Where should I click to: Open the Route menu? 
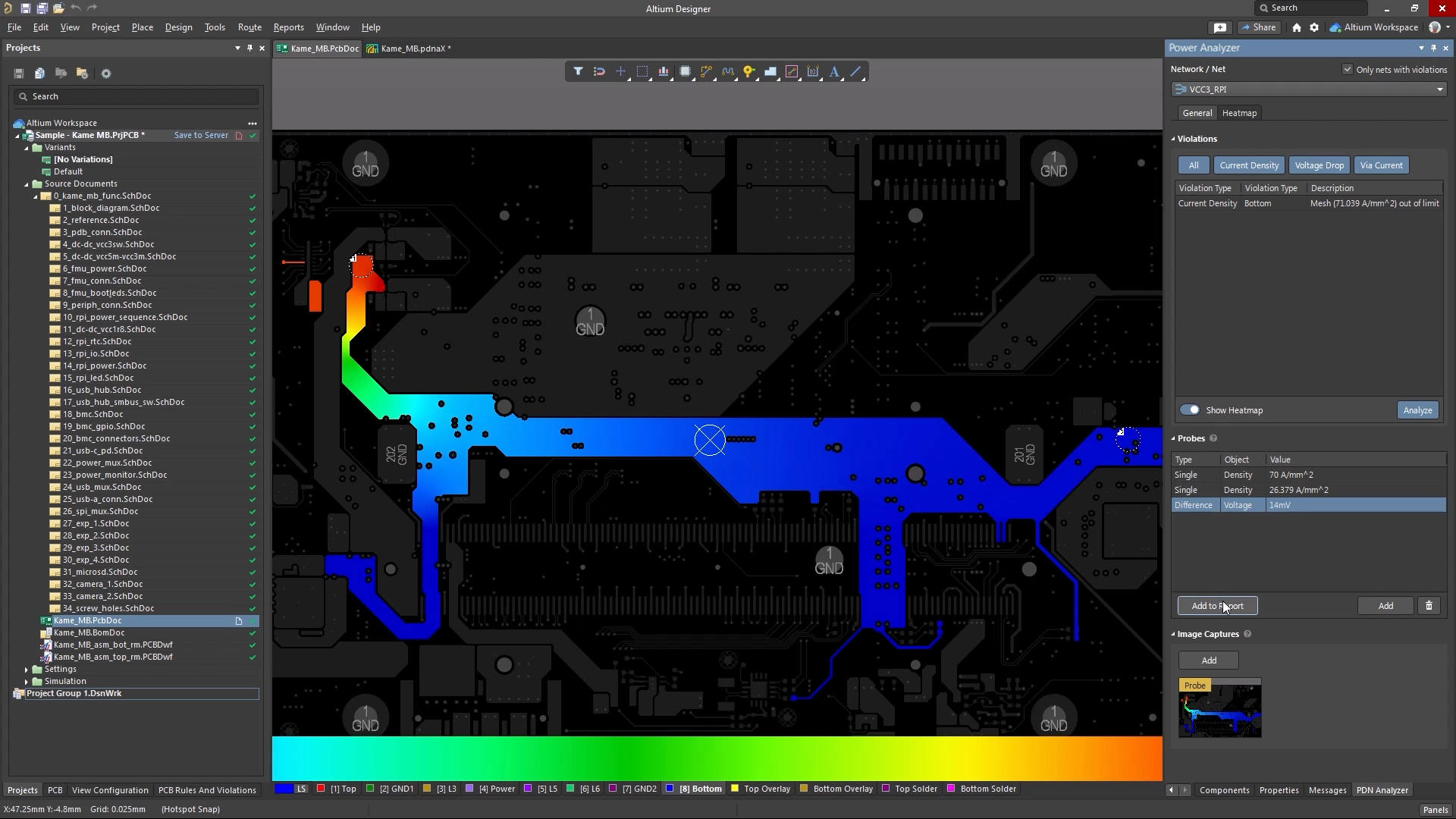249,27
